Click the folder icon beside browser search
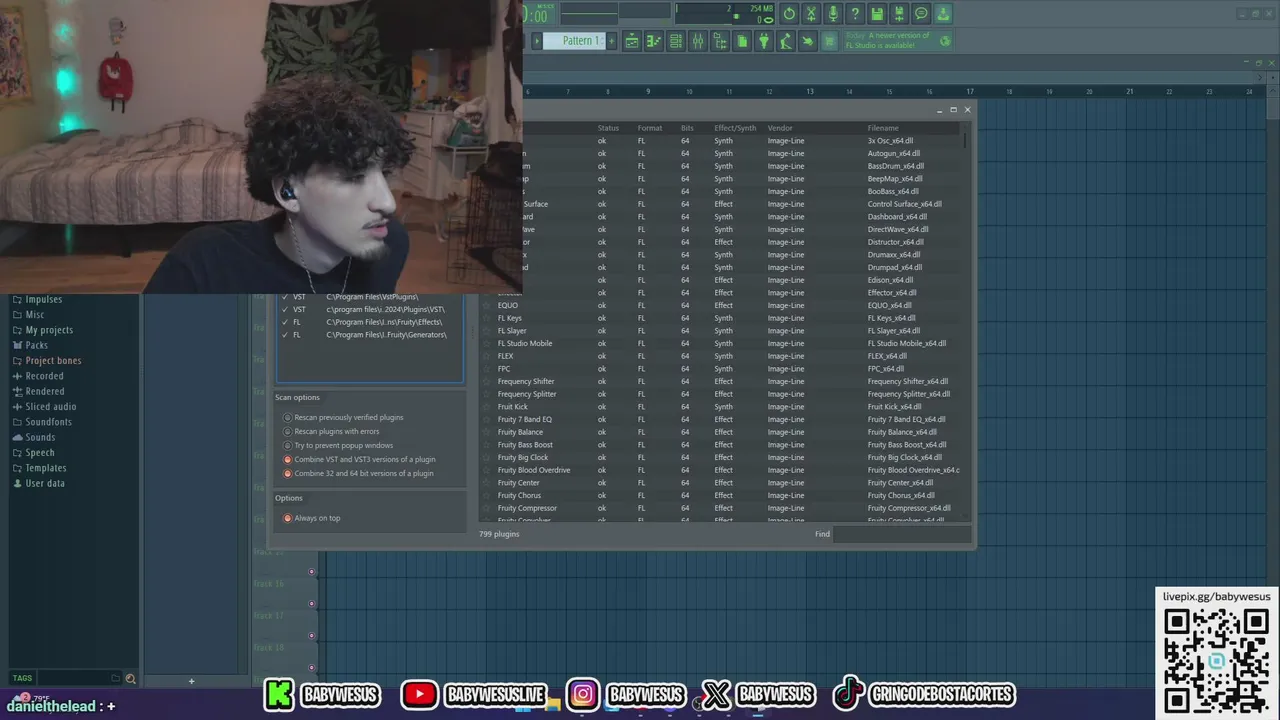The height and width of the screenshot is (720, 1280). [116, 678]
